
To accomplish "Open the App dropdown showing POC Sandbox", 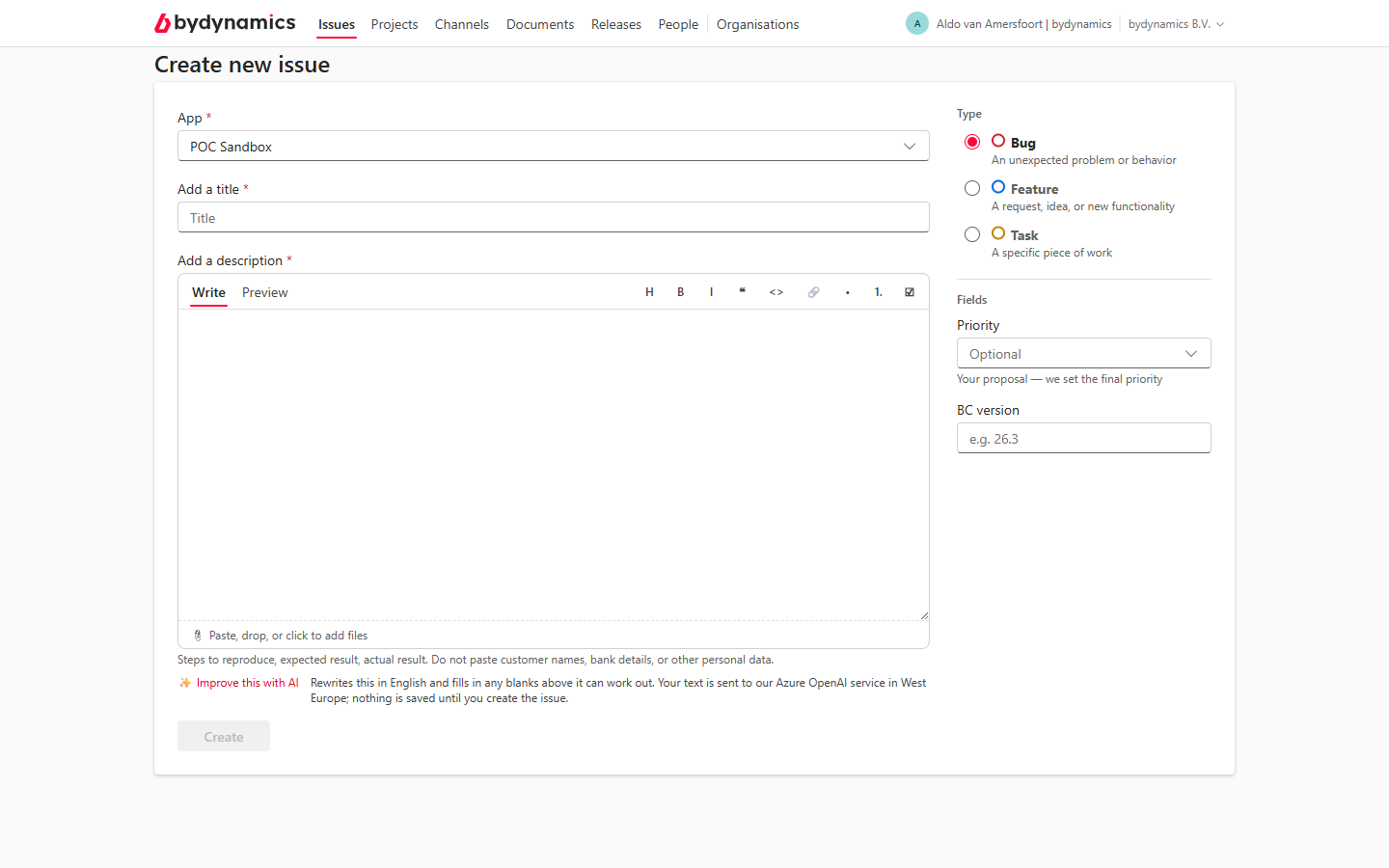I will [554, 146].
